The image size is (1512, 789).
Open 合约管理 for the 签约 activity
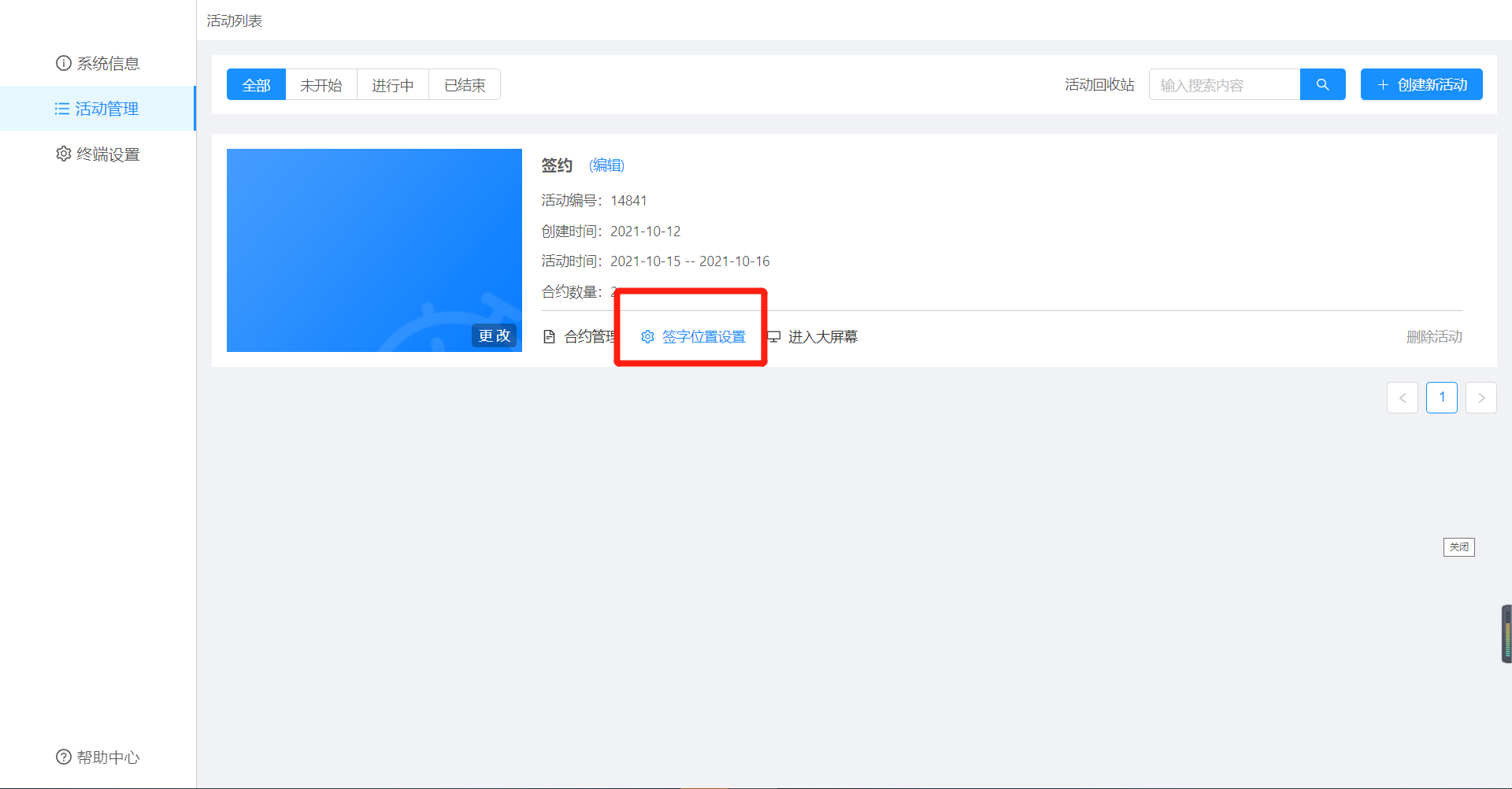591,337
